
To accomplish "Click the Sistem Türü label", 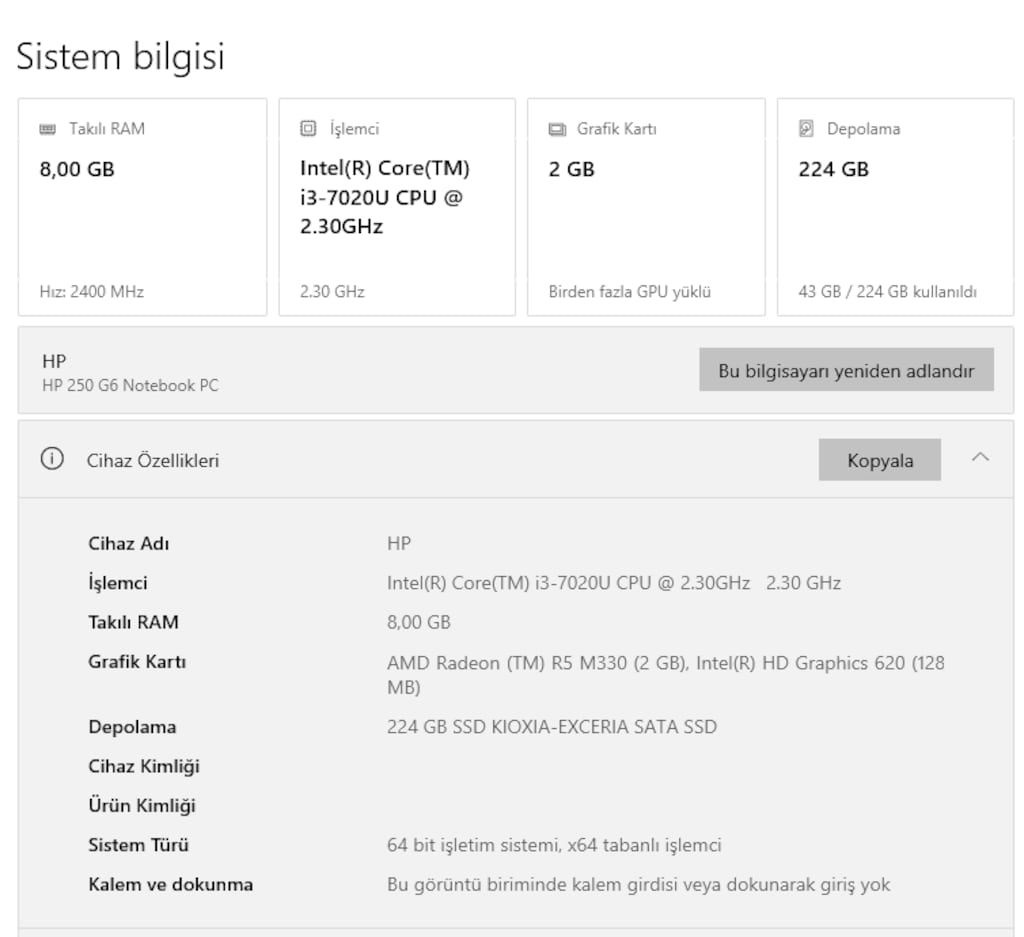I will tap(138, 845).
